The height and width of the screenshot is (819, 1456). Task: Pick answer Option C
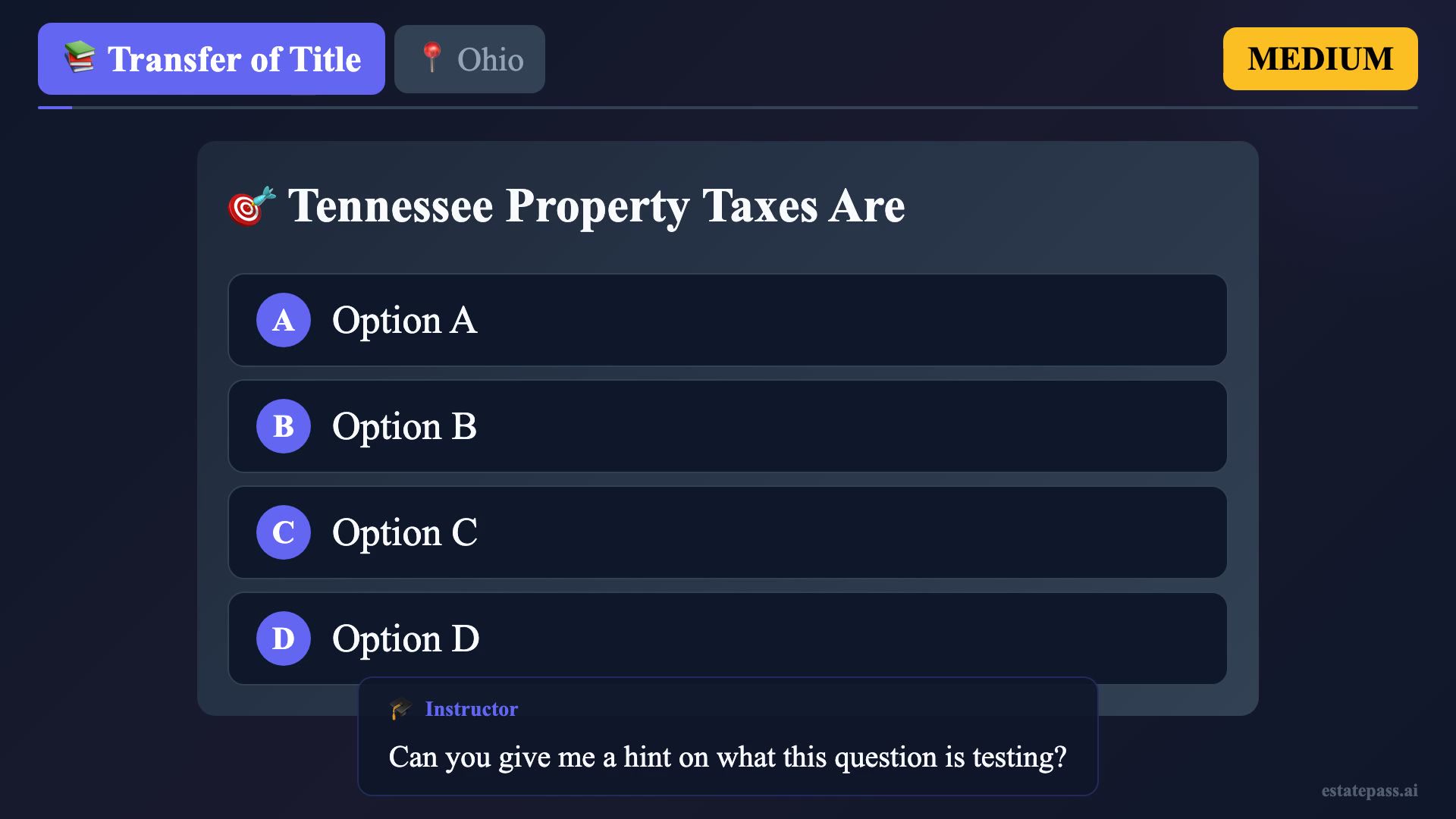tap(726, 532)
